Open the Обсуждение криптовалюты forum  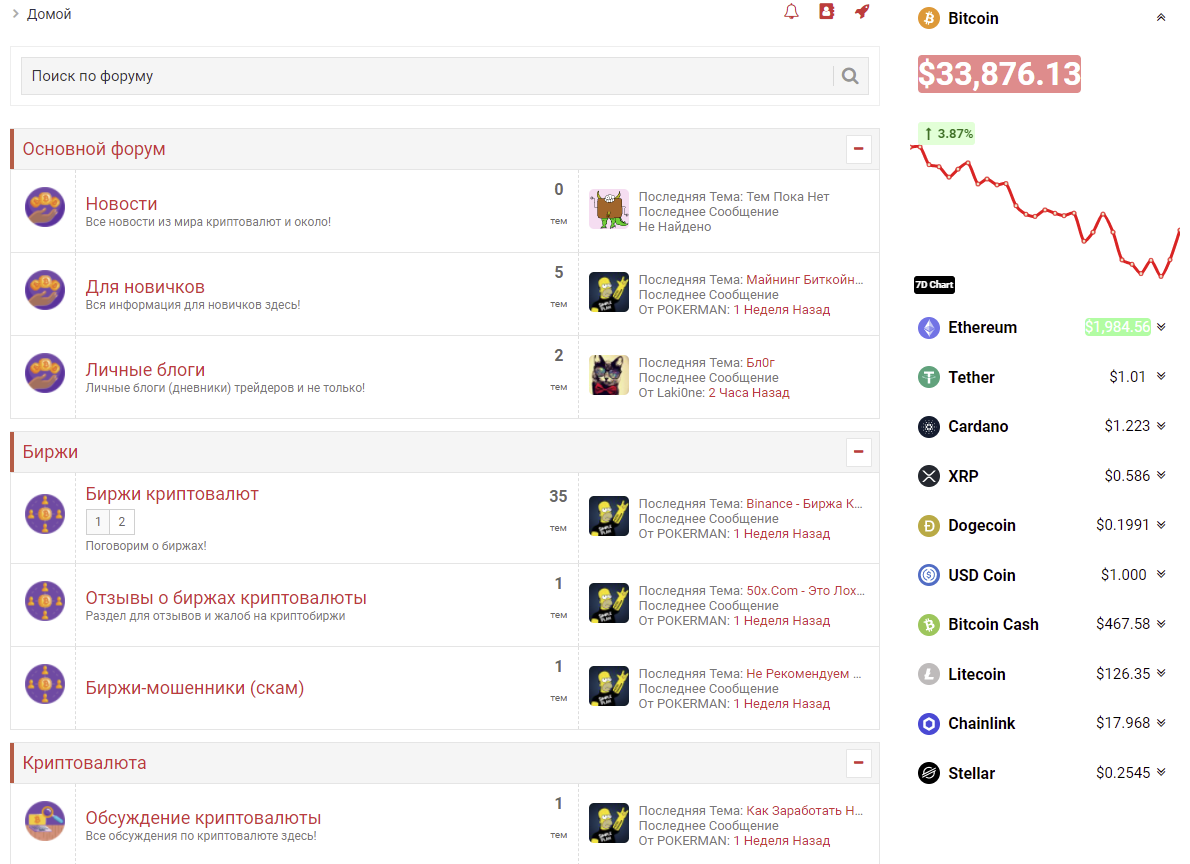[203, 818]
